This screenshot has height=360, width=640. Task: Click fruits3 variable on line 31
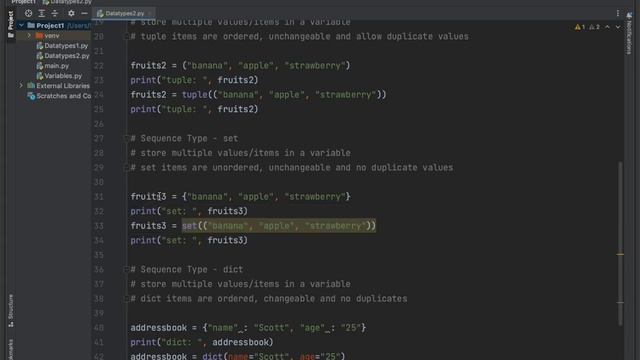[x=148, y=197]
